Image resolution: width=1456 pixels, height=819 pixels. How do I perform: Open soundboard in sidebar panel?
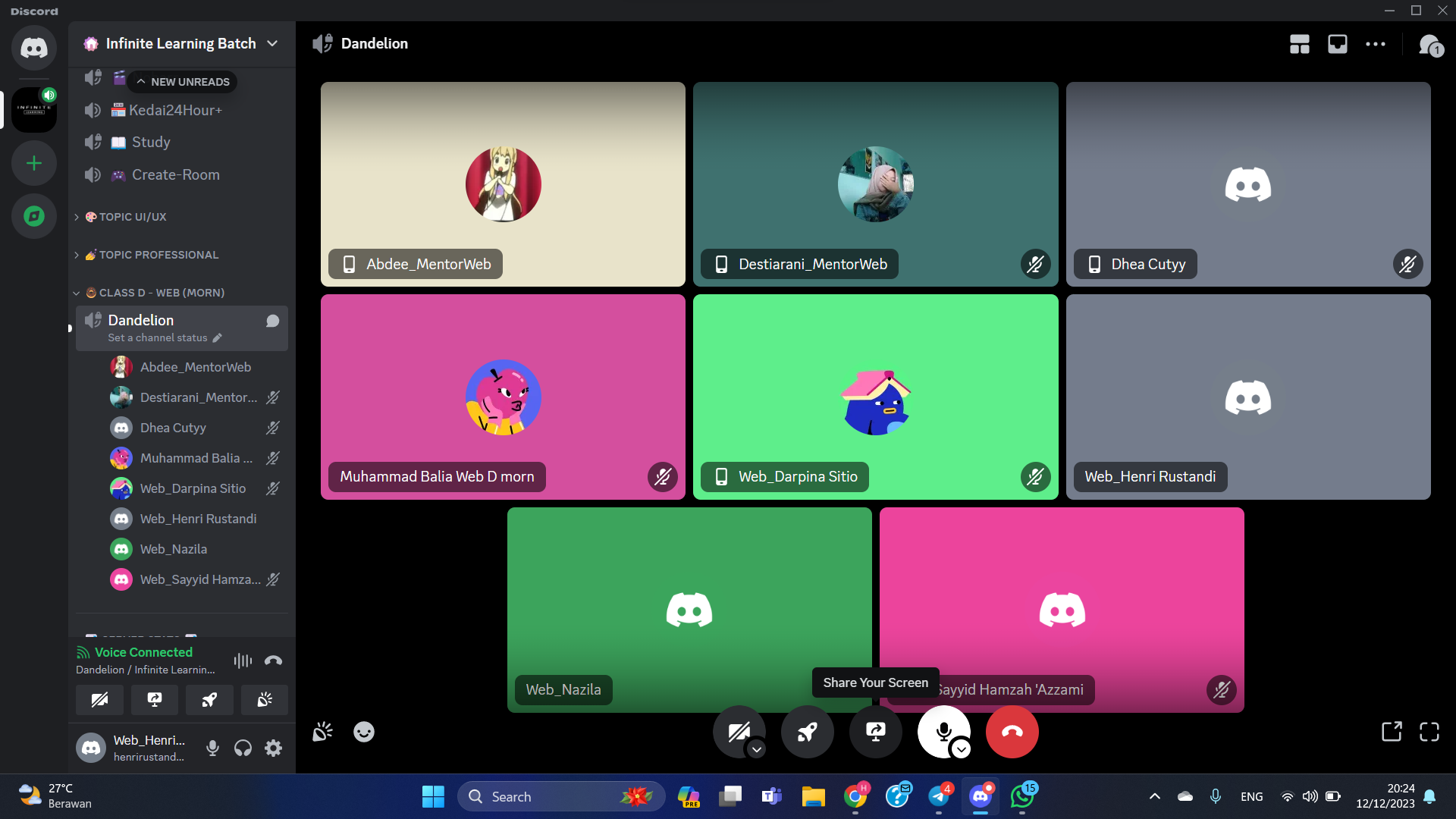264,699
